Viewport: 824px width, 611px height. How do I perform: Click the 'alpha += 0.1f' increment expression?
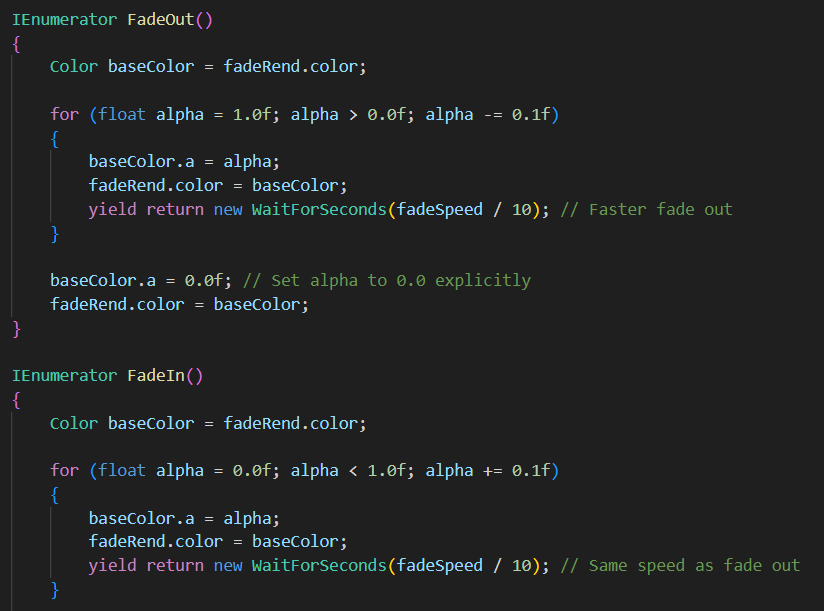tap(490, 470)
